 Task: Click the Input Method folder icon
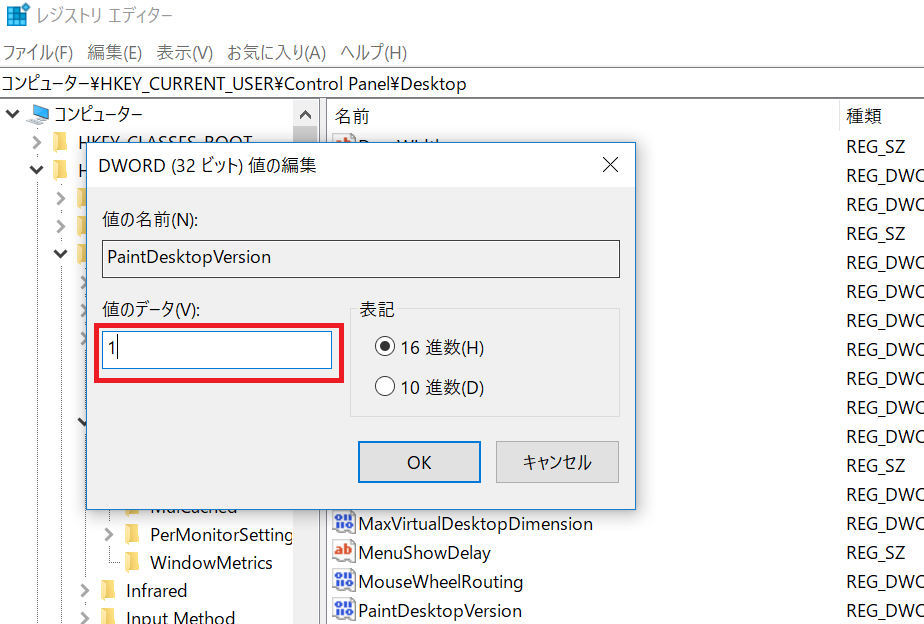[108, 616]
